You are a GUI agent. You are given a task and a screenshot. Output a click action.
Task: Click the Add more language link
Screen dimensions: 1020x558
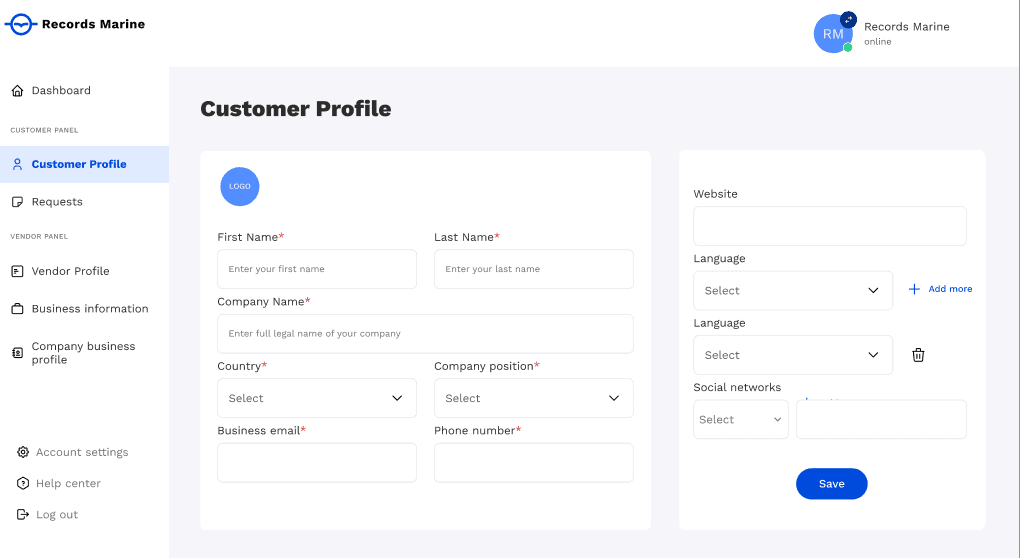(x=940, y=289)
